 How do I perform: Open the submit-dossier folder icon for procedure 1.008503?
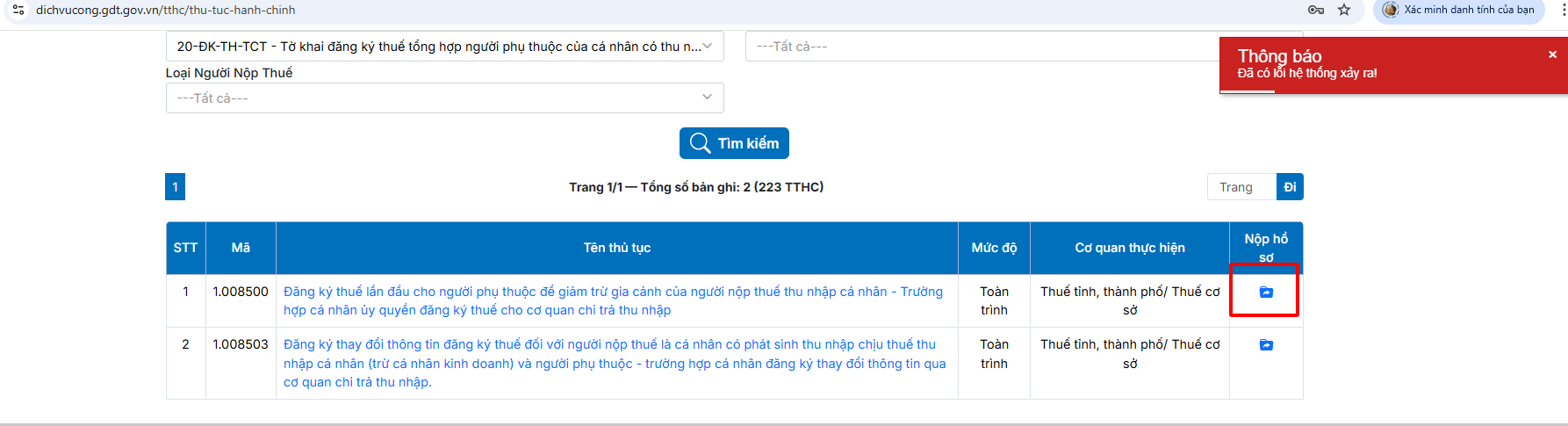coord(1266,345)
